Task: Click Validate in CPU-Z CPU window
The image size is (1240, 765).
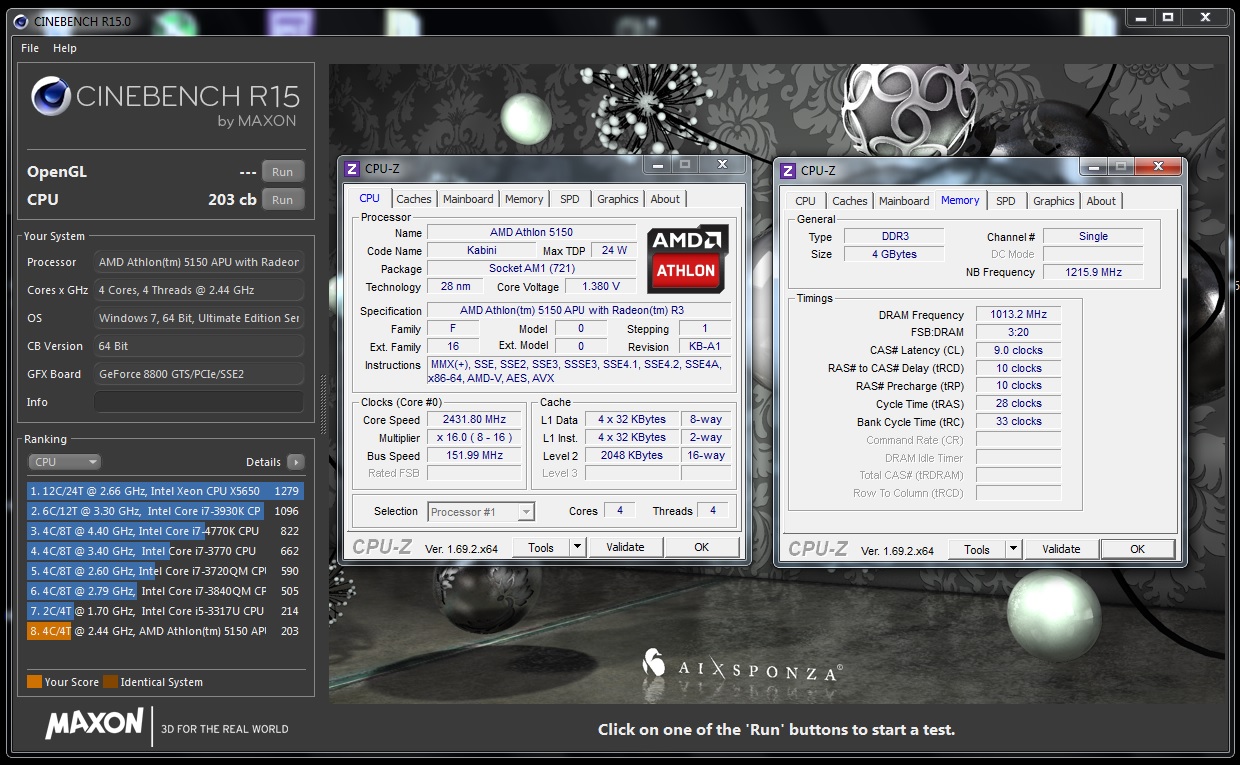Action: point(625,547)
